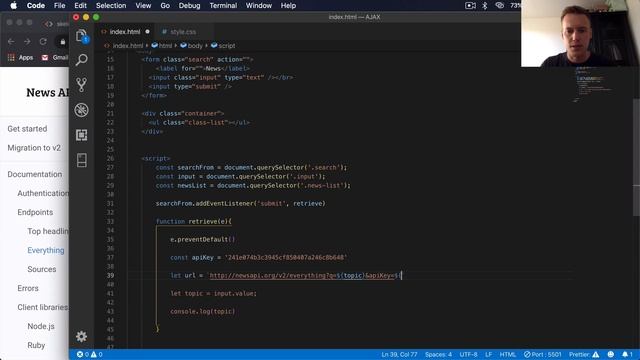640x360 pixels.
Task: Open the Window menu
Action: (259, 6)
